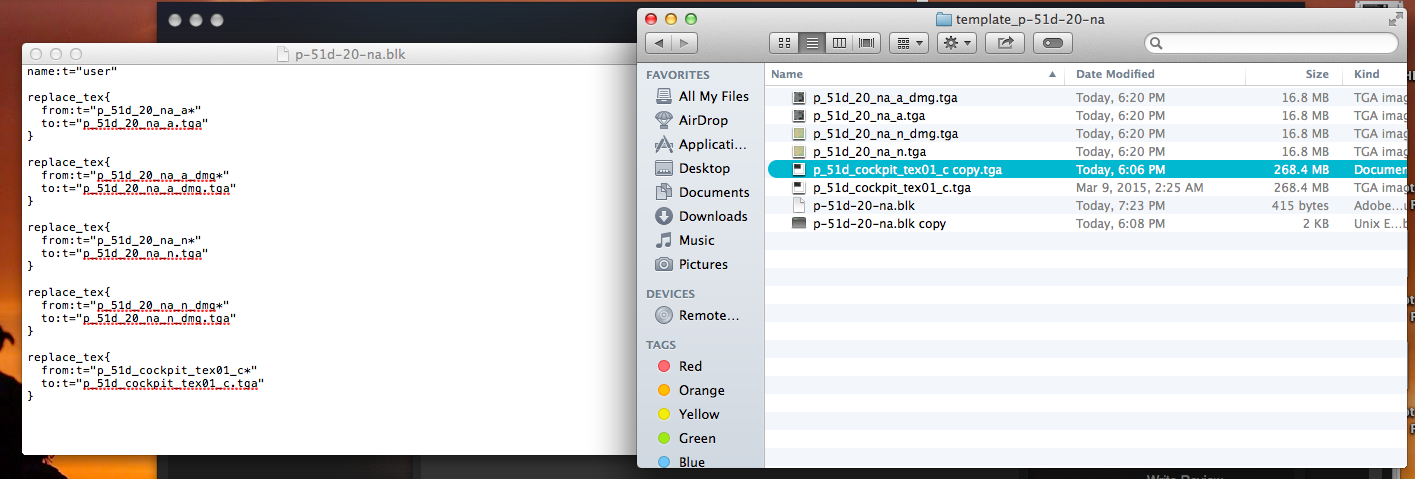Toggle Finder full screen mode

tap(1395, 19)
